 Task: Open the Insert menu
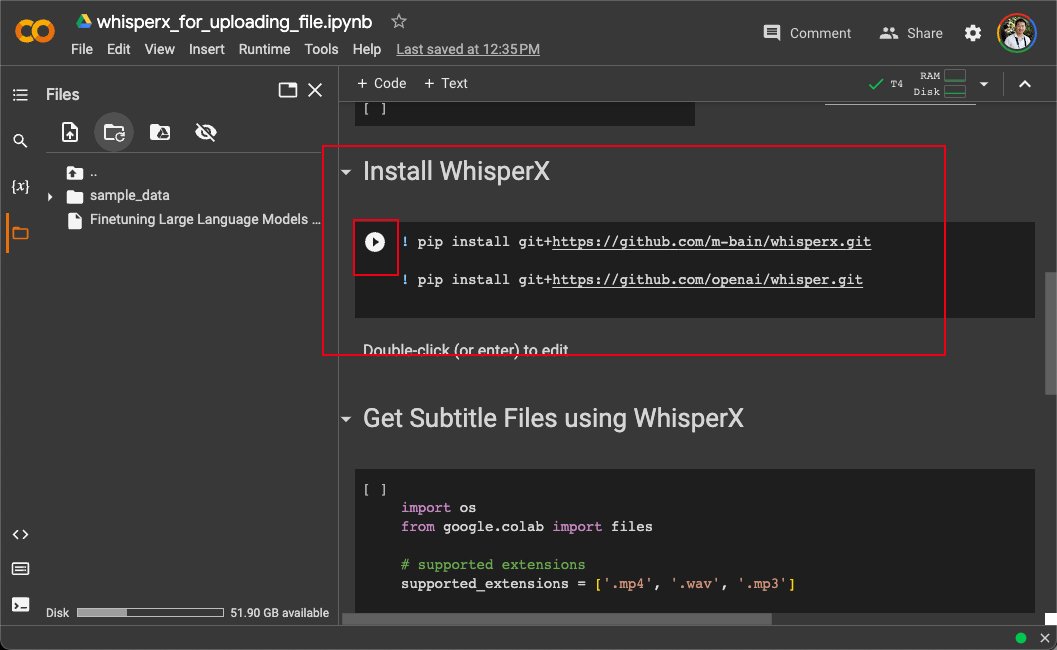pyautogui.click(x=206, y=49)
